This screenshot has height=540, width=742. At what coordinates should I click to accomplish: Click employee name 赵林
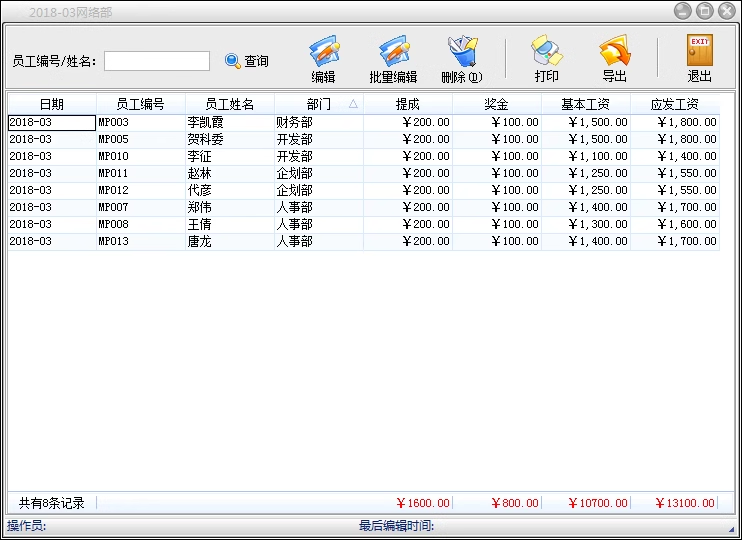point(199,174)
